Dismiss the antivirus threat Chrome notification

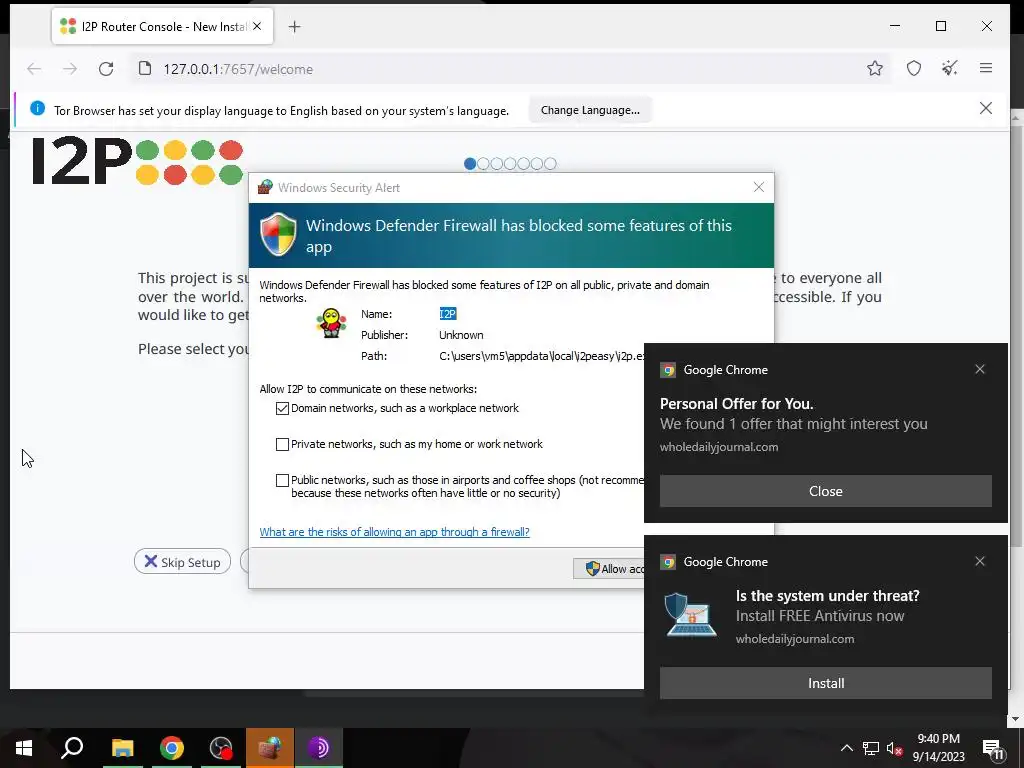click(x=980, y=561)
